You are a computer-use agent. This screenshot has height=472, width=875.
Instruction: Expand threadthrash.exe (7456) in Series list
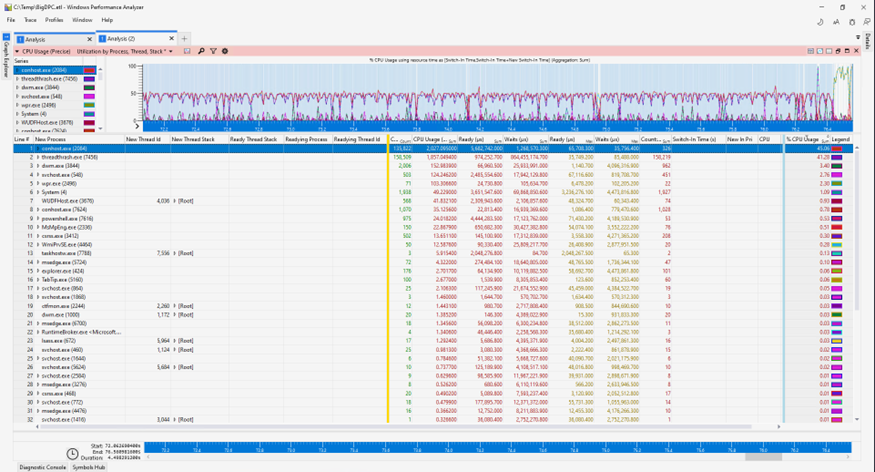click(17, 79)
